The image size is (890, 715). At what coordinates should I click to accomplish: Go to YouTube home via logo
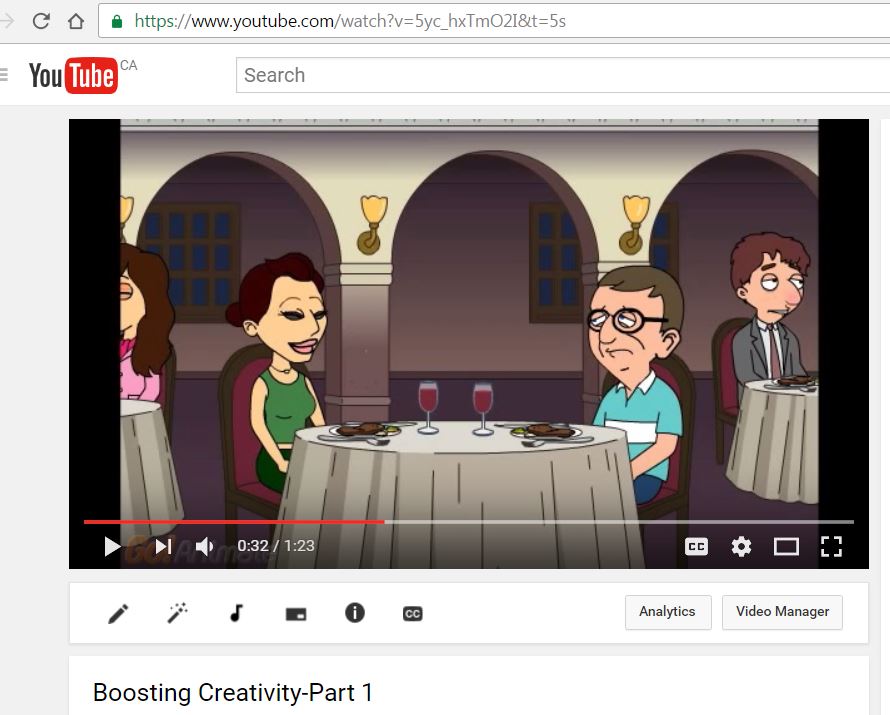tap(73, 75)
